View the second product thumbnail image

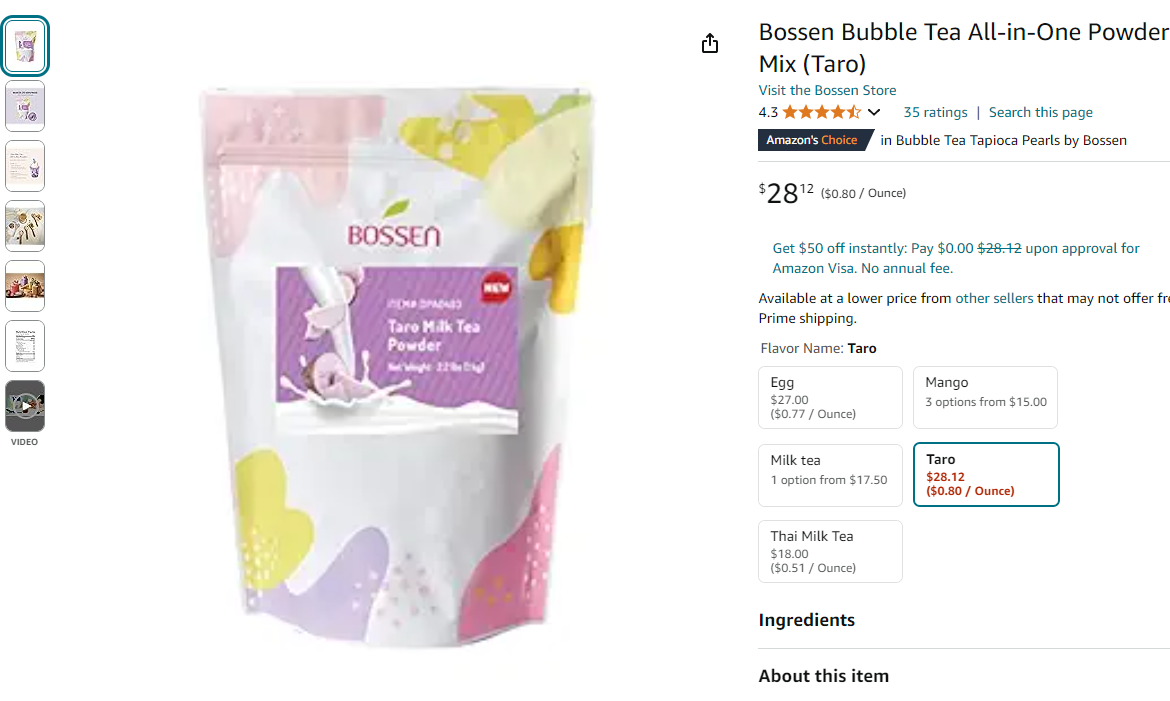25,106
